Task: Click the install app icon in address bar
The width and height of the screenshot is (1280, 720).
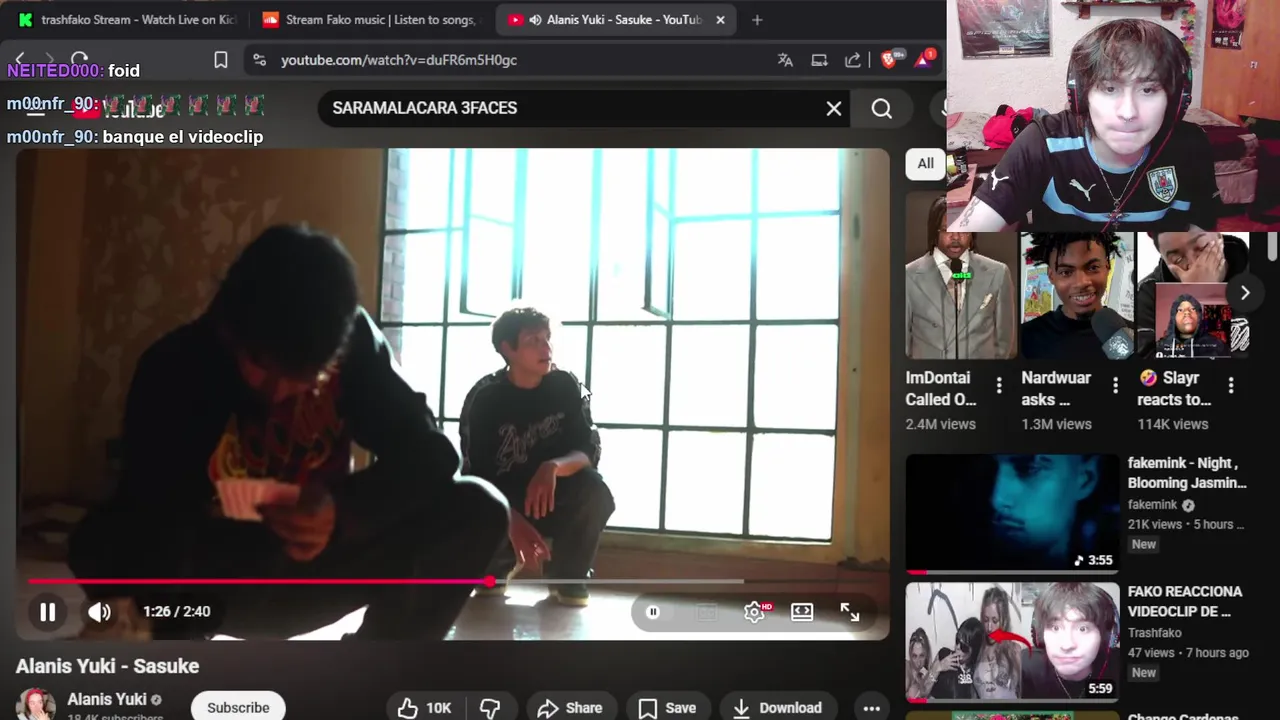Action: [819, 60]
